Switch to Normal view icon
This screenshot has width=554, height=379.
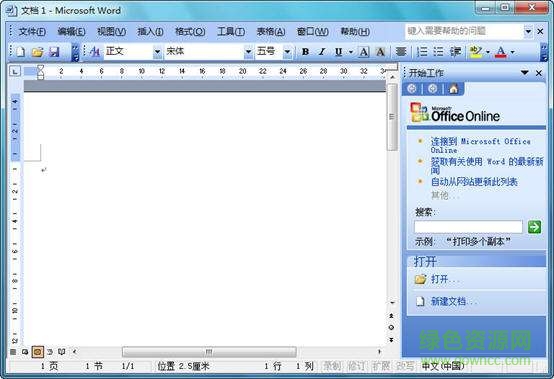click(x=13, y=352)
